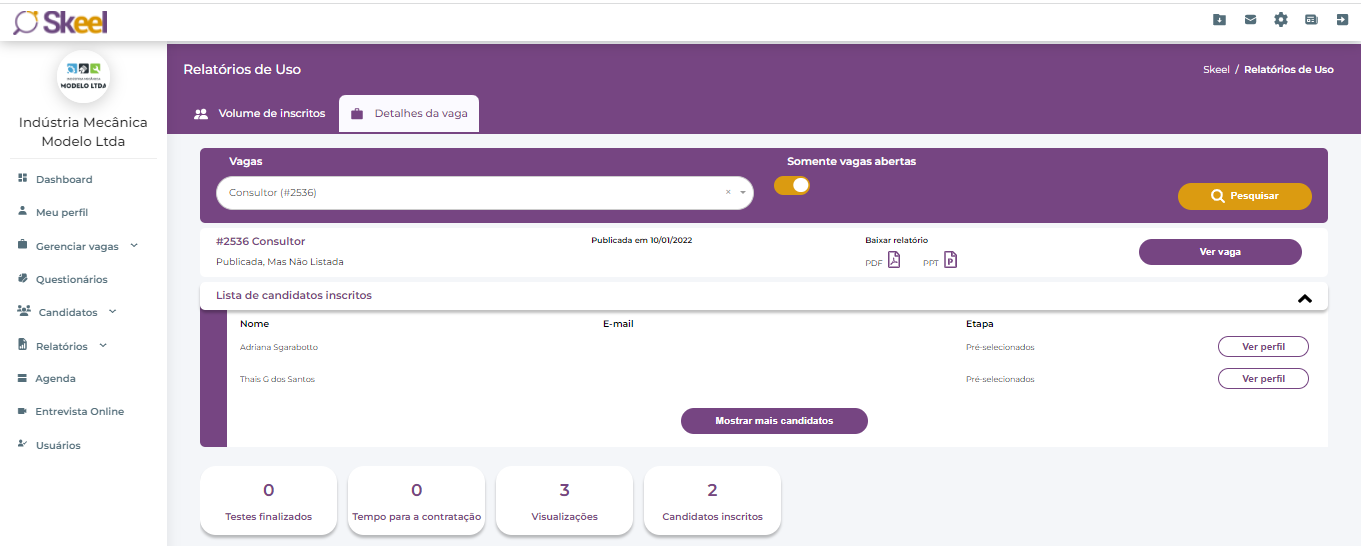Collapse Lista de candidatos inscritos section

[x=1303, y=297]
